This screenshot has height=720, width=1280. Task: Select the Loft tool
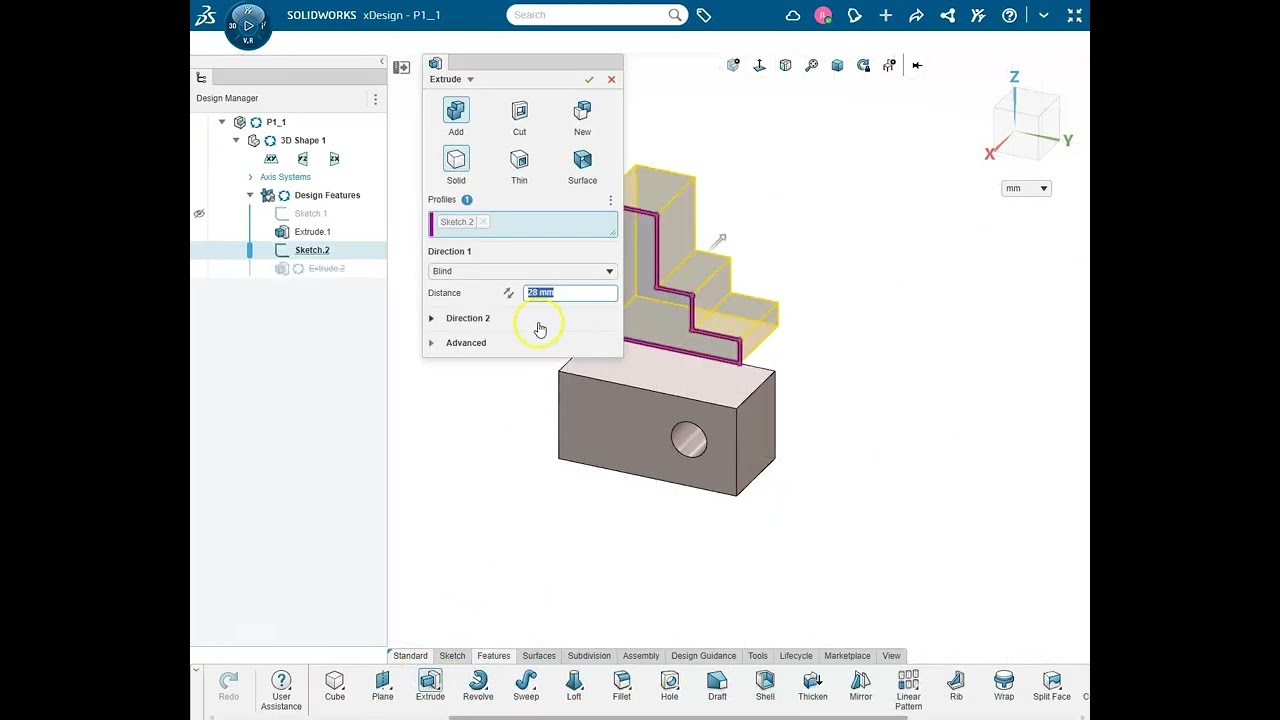574,686
